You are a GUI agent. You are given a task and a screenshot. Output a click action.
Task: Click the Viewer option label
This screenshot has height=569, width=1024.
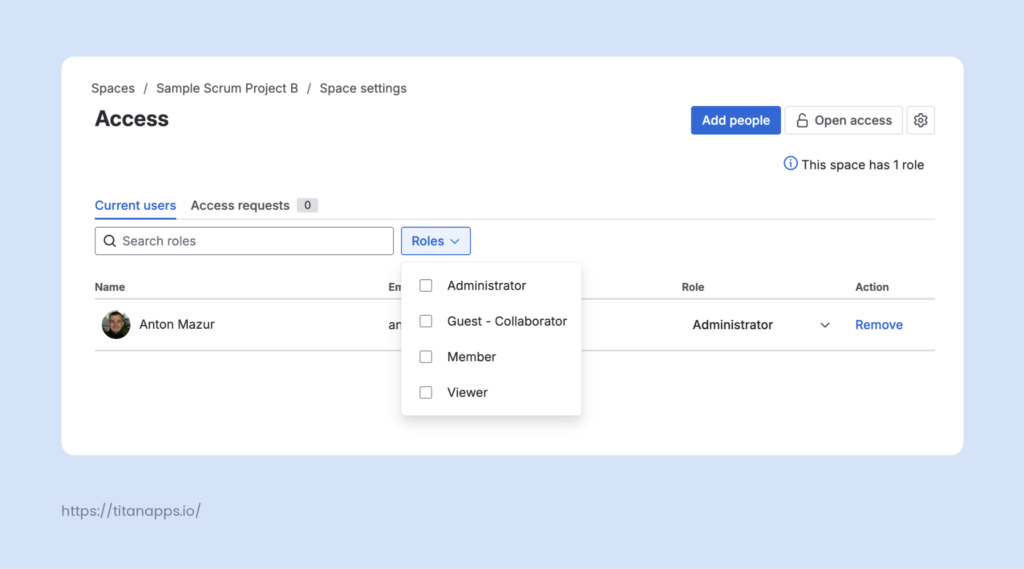467,393
